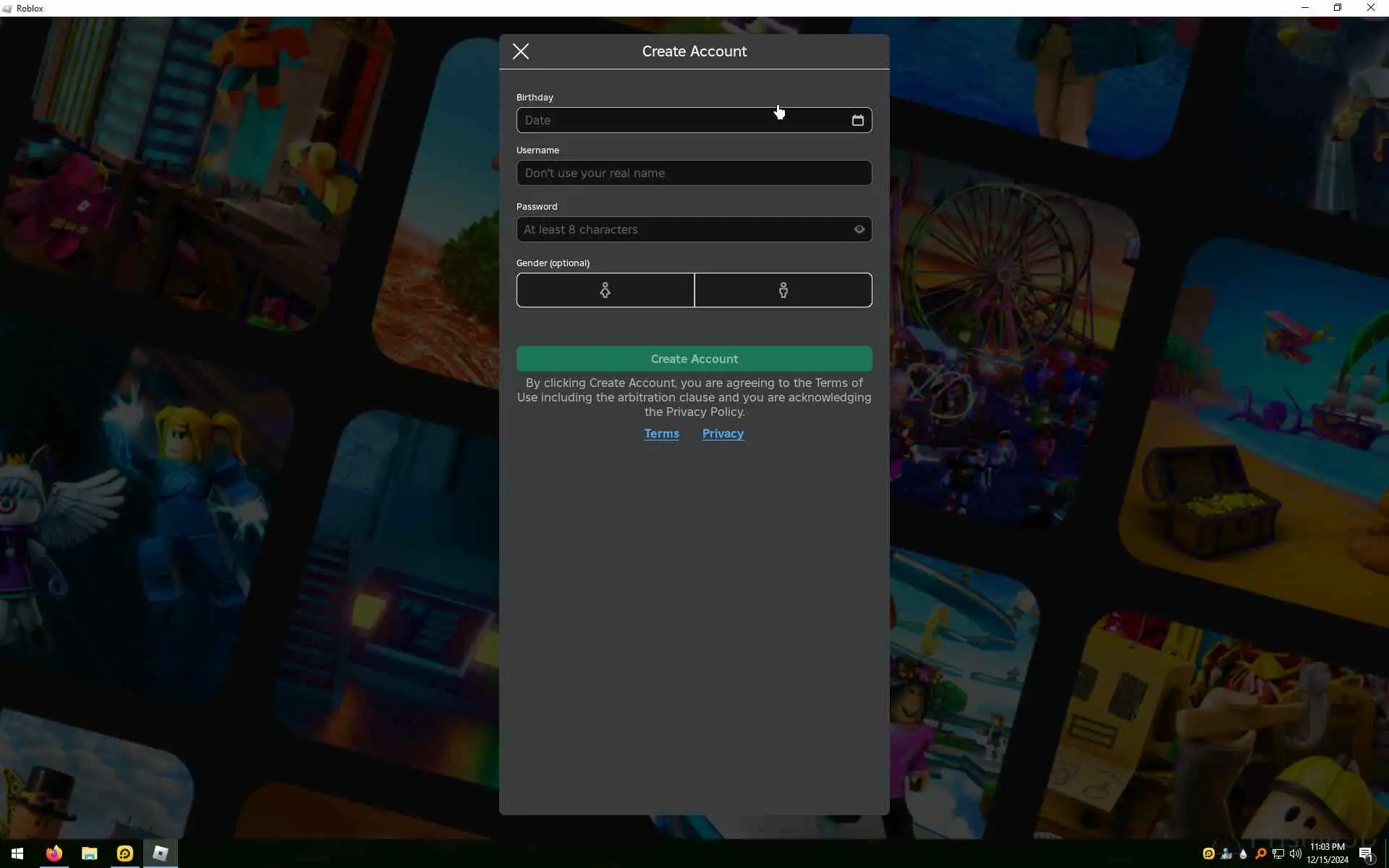Open the yellow chat app in taskbar

click(124, 854)
